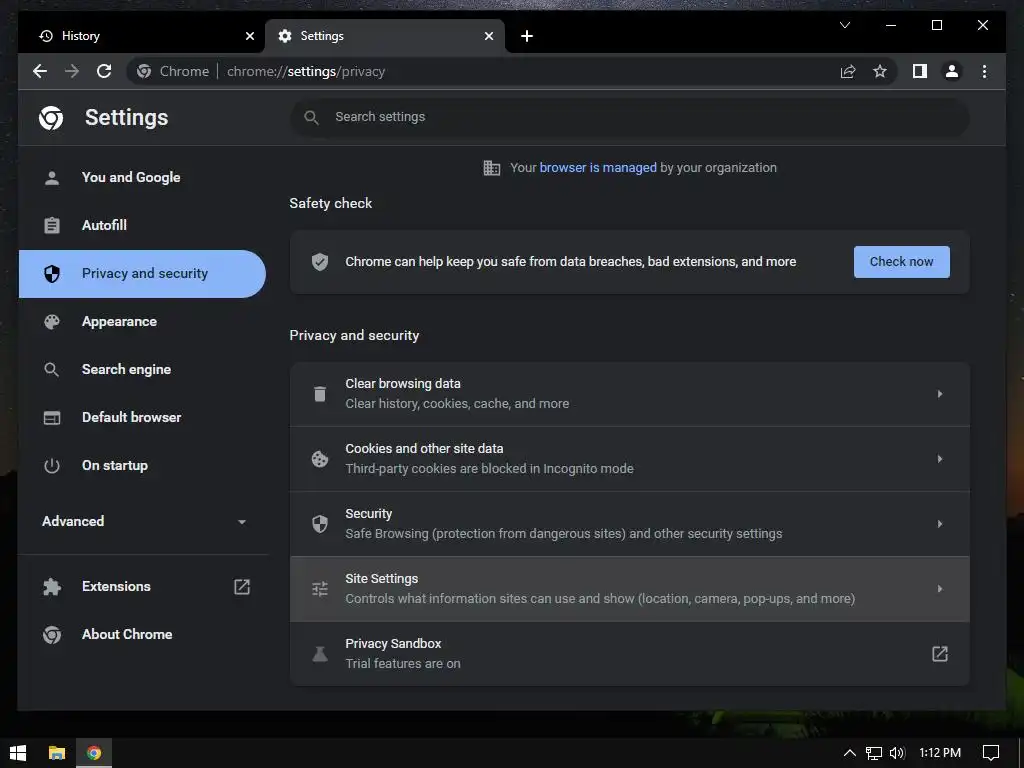Screen dimensions: 1024x768
Task: Click the flask icon for Privacy Sandbox
Action: pos(320,654)
